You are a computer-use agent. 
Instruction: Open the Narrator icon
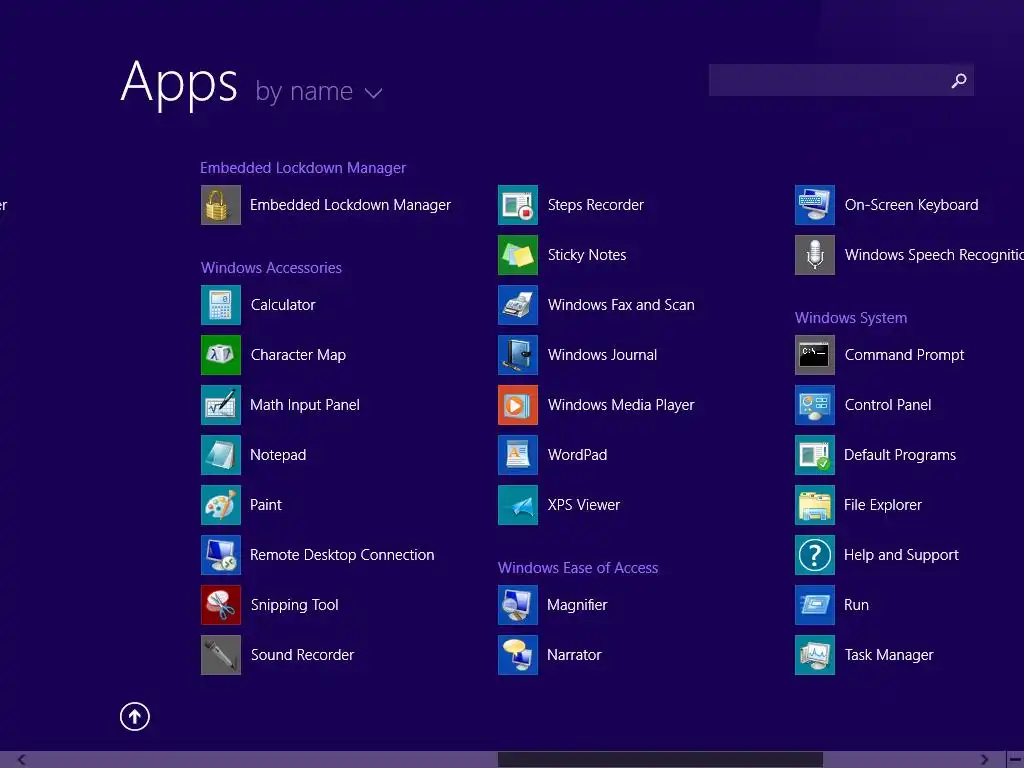pos(518,655)
